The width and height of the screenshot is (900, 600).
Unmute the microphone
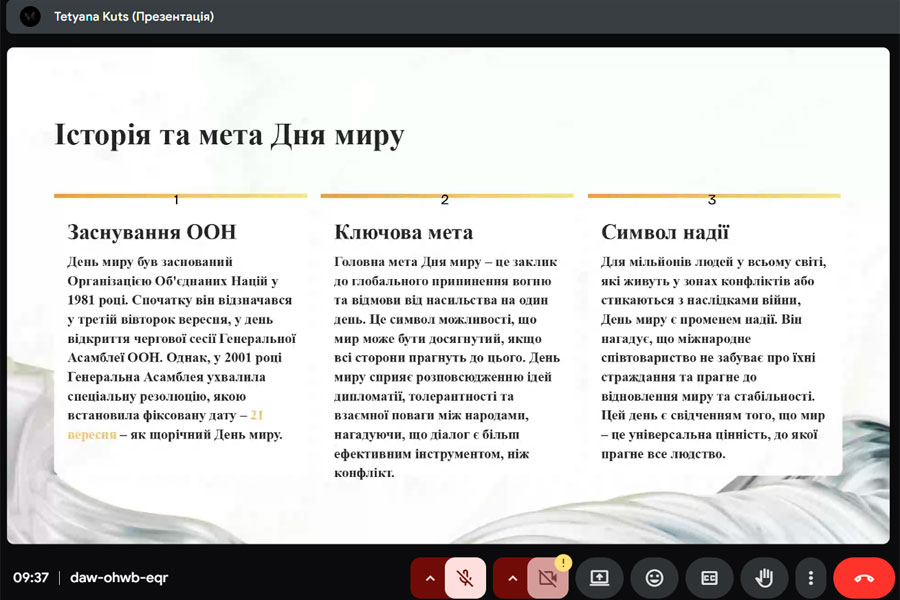[465, 578]
